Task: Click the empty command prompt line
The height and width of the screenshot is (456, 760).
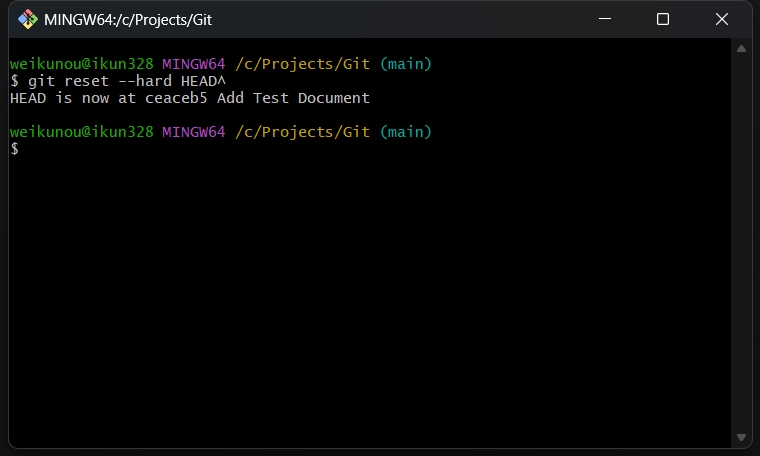Action: pyautogui.click(x=370, y=149)
